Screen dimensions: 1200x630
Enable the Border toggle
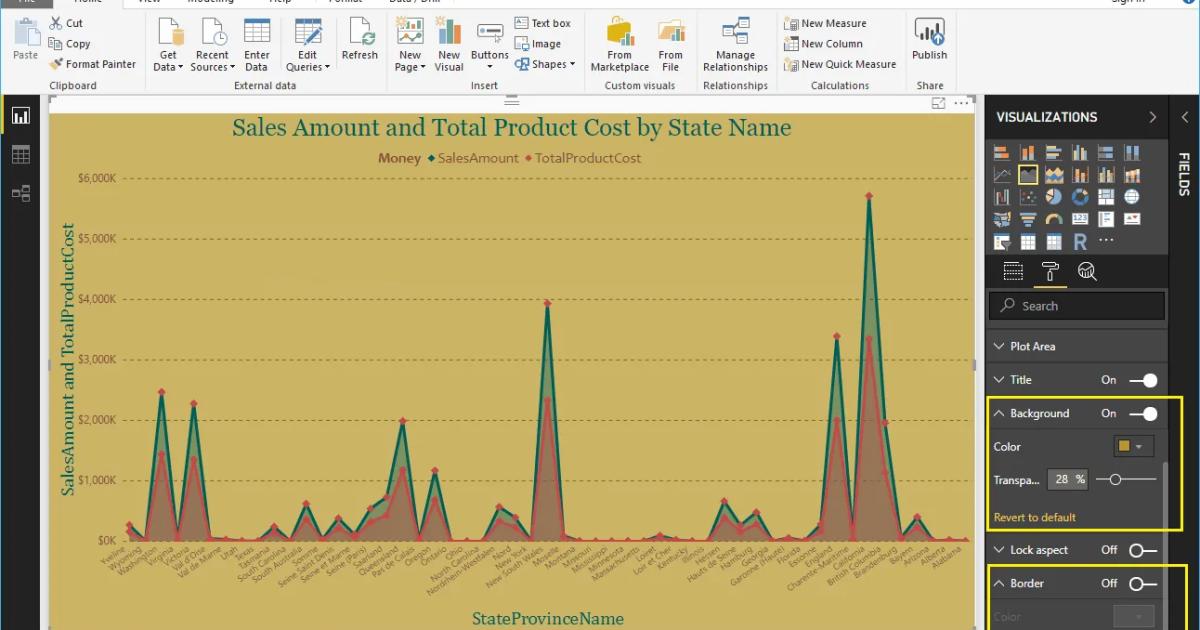click(x=1141, y=583)
